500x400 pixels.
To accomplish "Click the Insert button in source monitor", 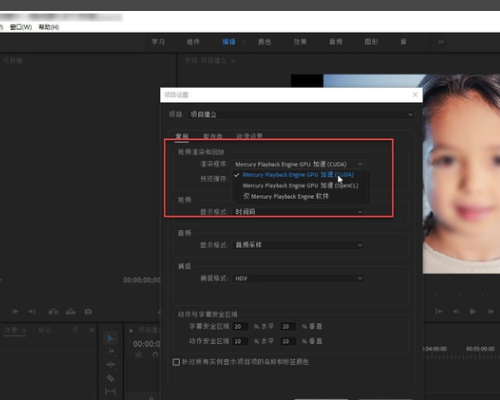I will point(53,312).
